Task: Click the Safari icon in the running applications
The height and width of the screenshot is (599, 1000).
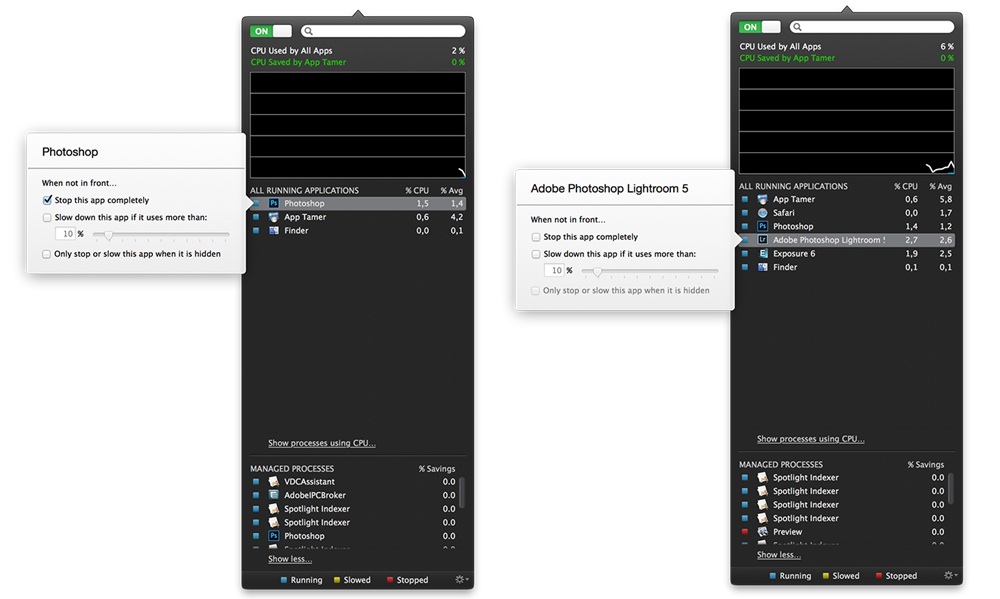Action: [762, 213]
